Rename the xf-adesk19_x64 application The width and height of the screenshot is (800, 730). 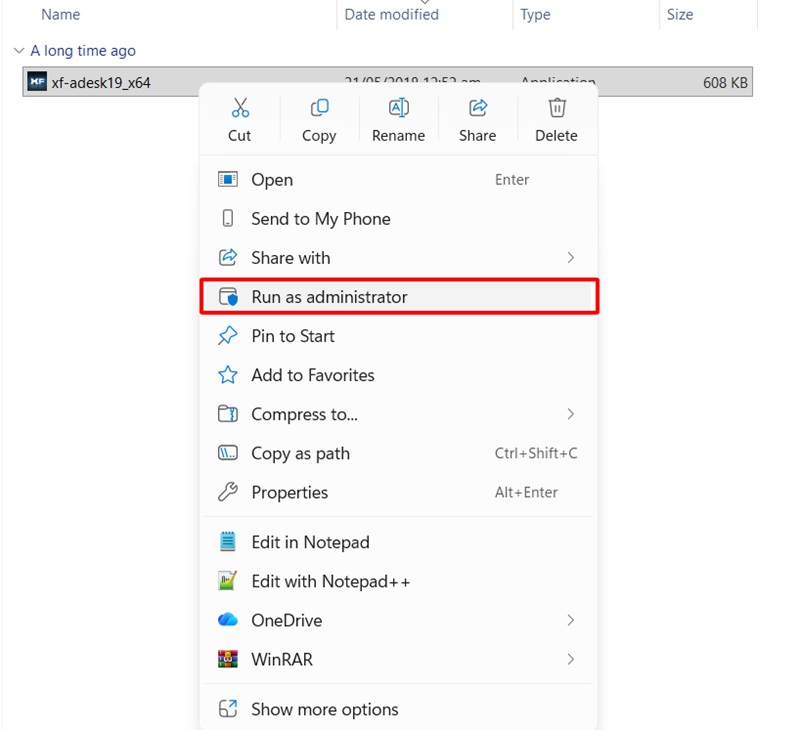pos(397,118)
